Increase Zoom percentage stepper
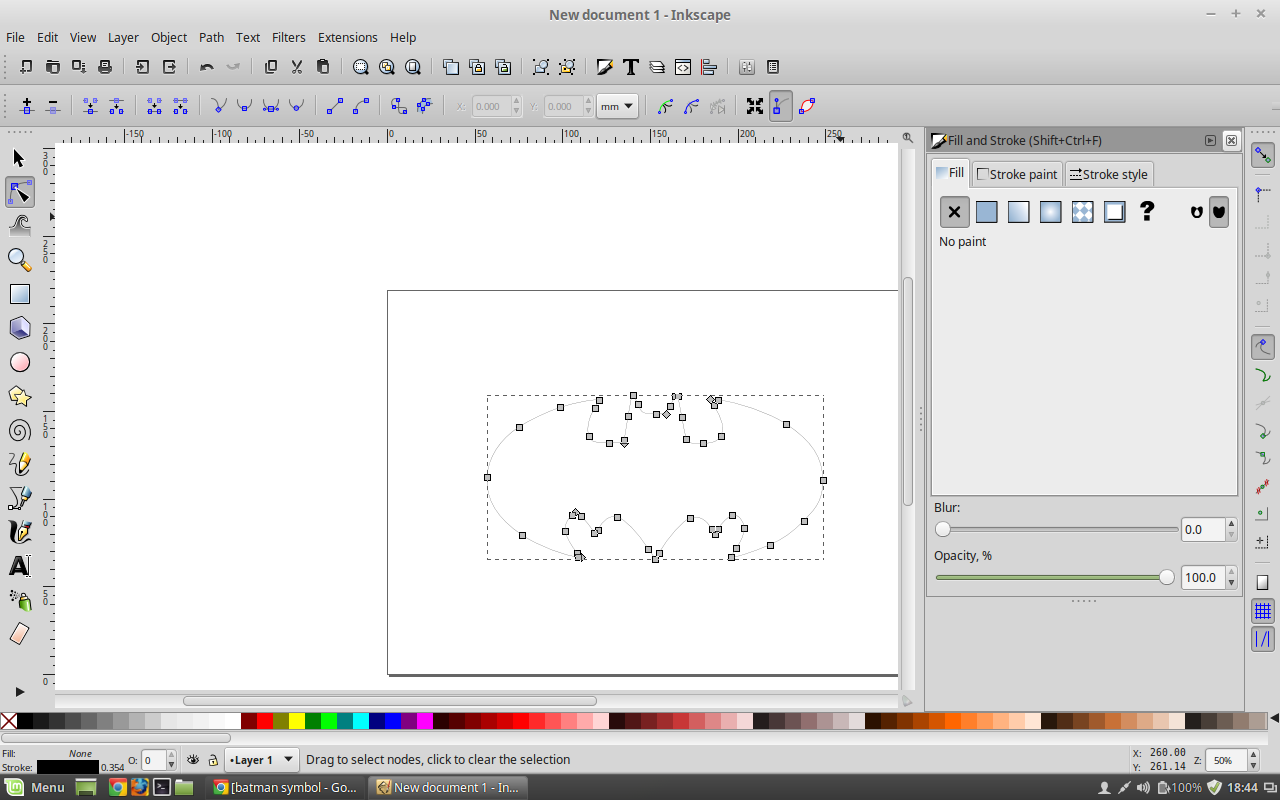The width and height of the screenshot is (1280, 800). click(1253, 755)
